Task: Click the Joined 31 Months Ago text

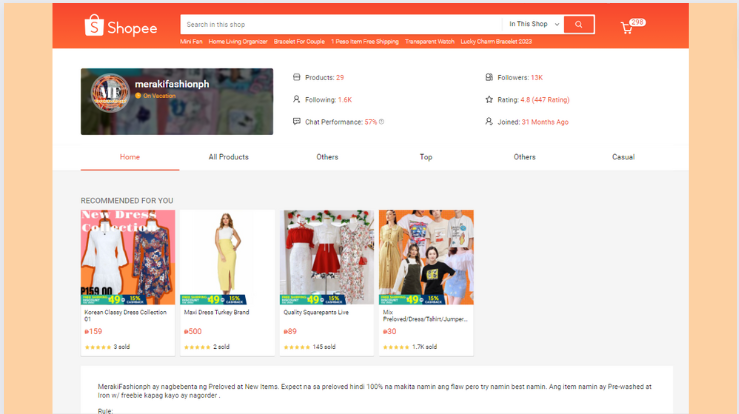Action: pyautogui.click(x=545, y=122)
